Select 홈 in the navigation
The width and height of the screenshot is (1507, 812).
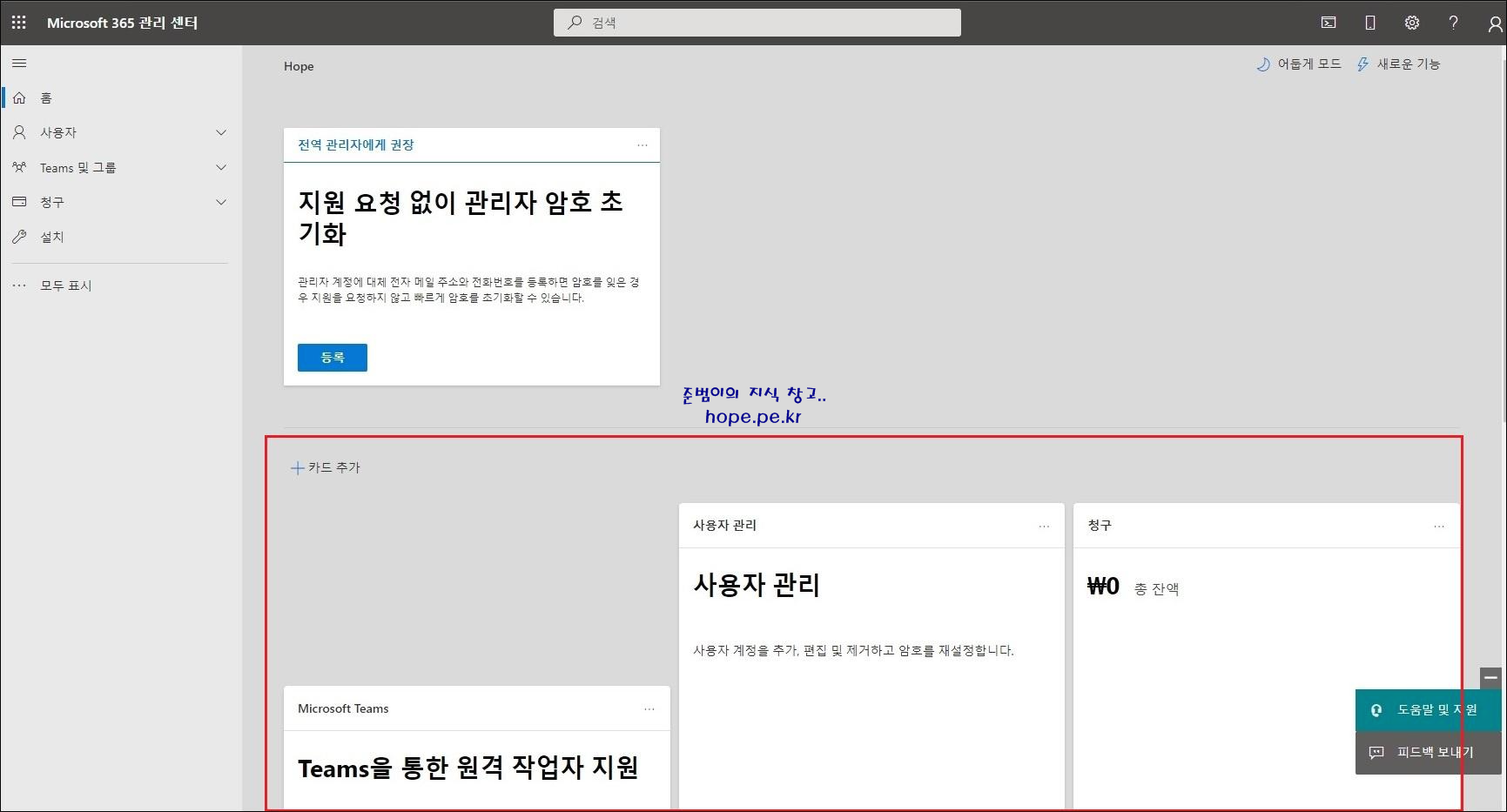121,97
